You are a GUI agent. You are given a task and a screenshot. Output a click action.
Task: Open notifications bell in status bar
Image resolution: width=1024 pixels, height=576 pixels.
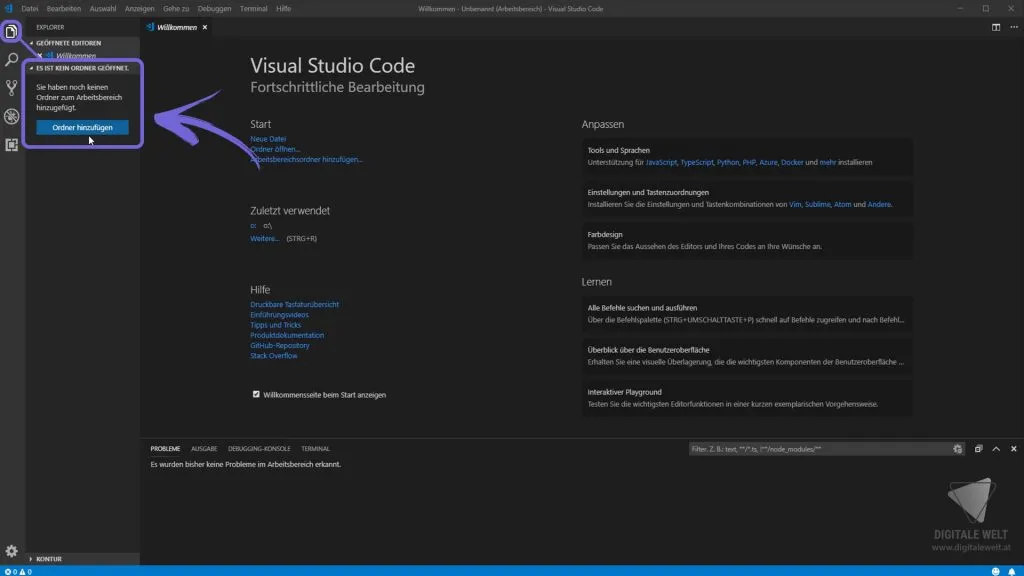(x=1012, y=571)
